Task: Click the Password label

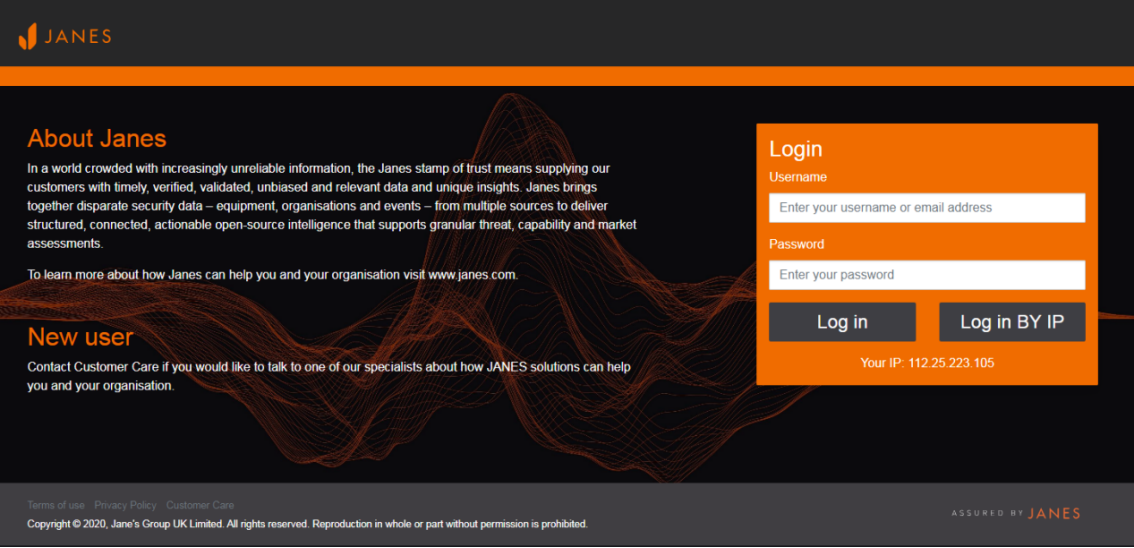Action: [x=796, y=244]
